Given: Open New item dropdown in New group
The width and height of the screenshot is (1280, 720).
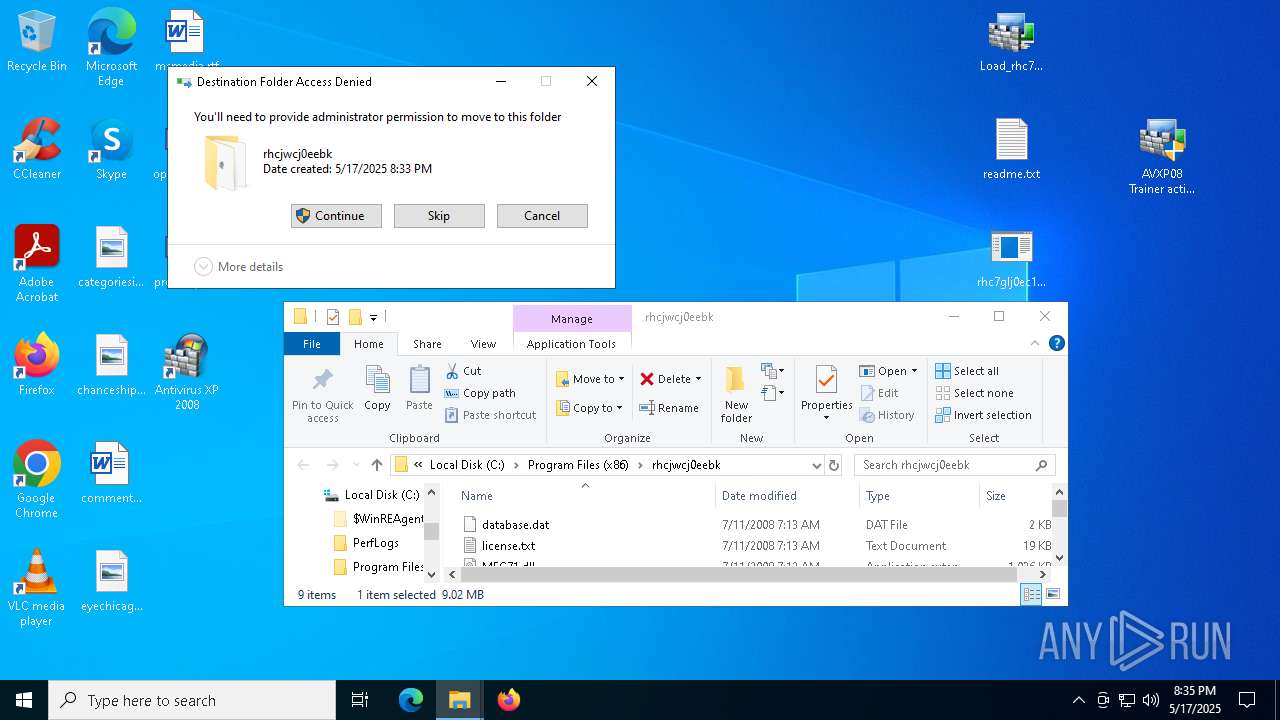Looking at the screenshot, I should [x=772, y=372].
